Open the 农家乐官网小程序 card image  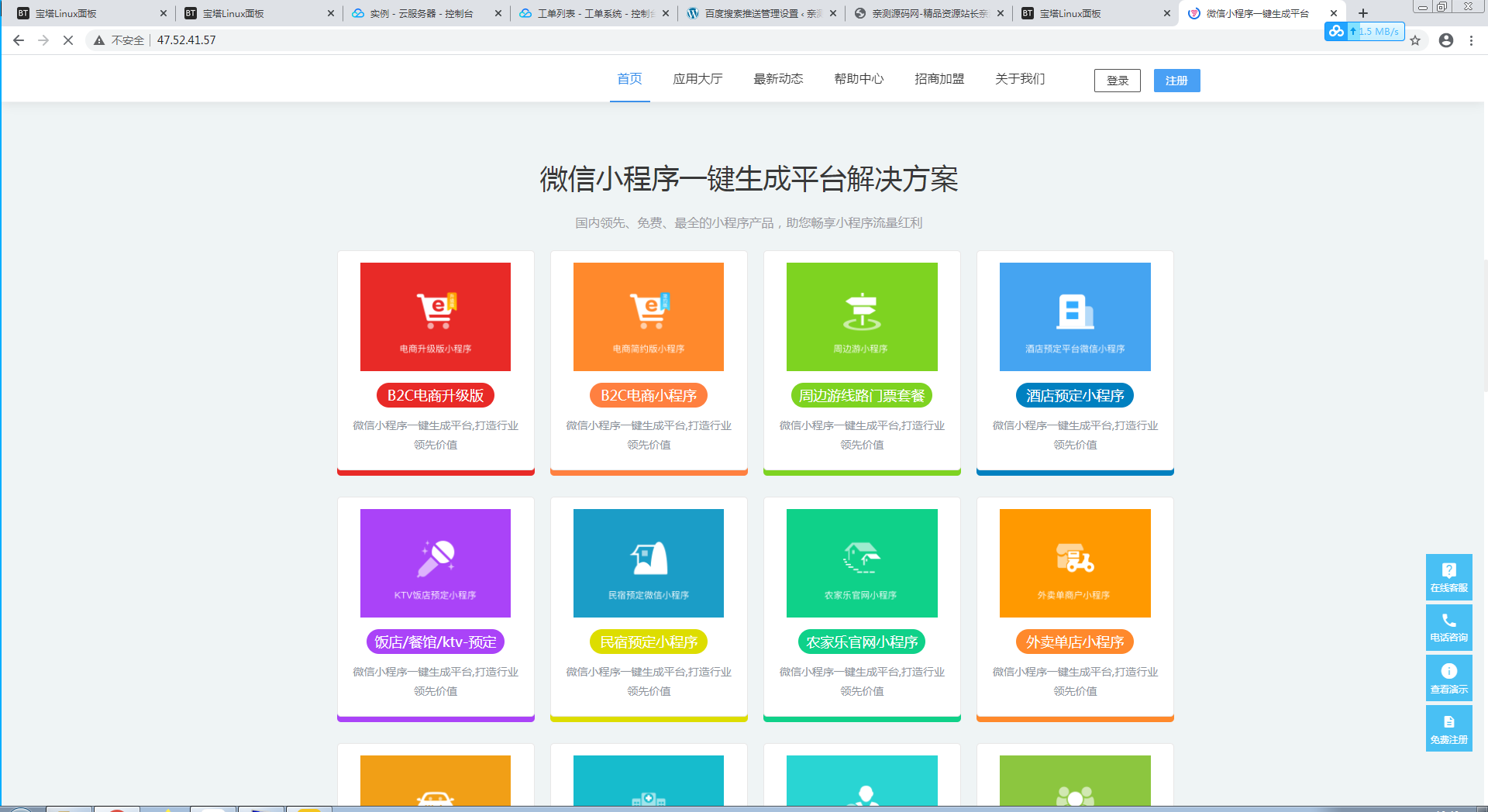862,563
